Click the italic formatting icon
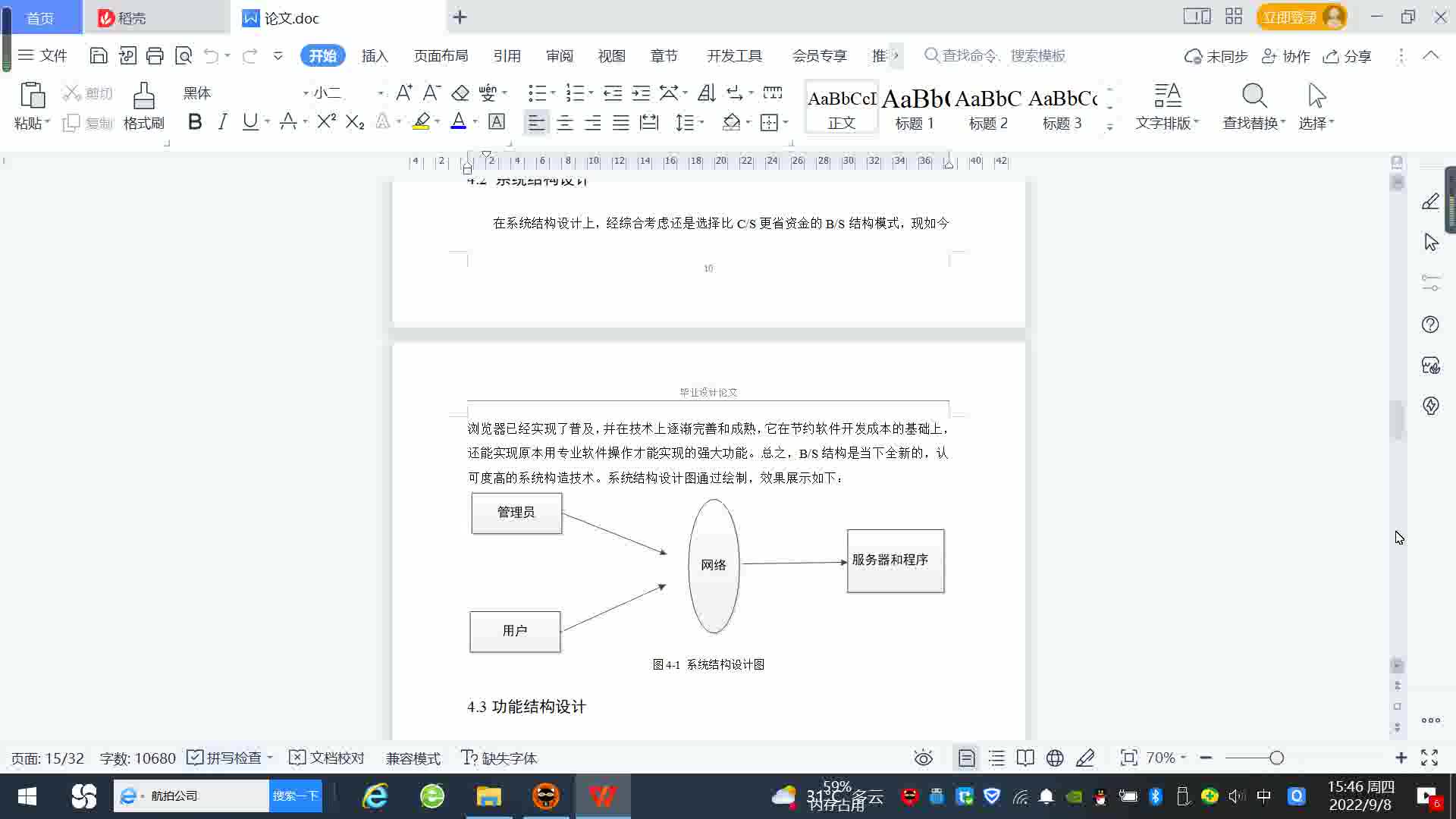Viewport: 1456px width, 819px height. pyautogui.click(x=222, y=122)
